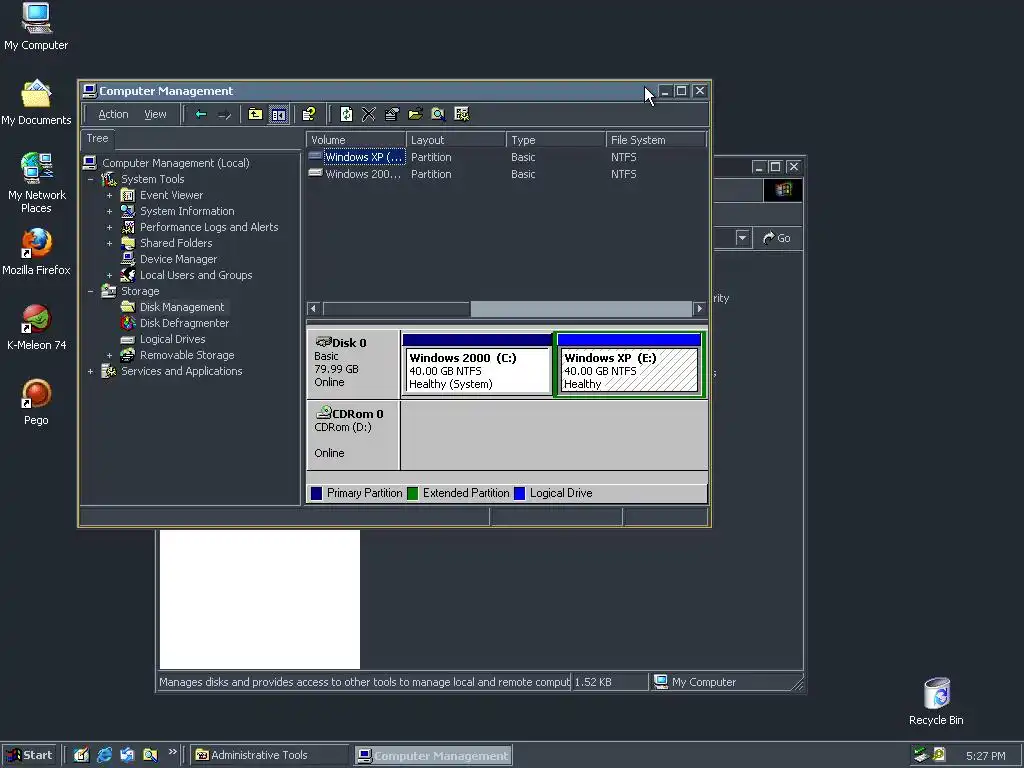The width and height of the screenshot is (1024, 768).
Task: Open the K-Meleon 74 desktop icon
Action: click(x=36, y=328)
